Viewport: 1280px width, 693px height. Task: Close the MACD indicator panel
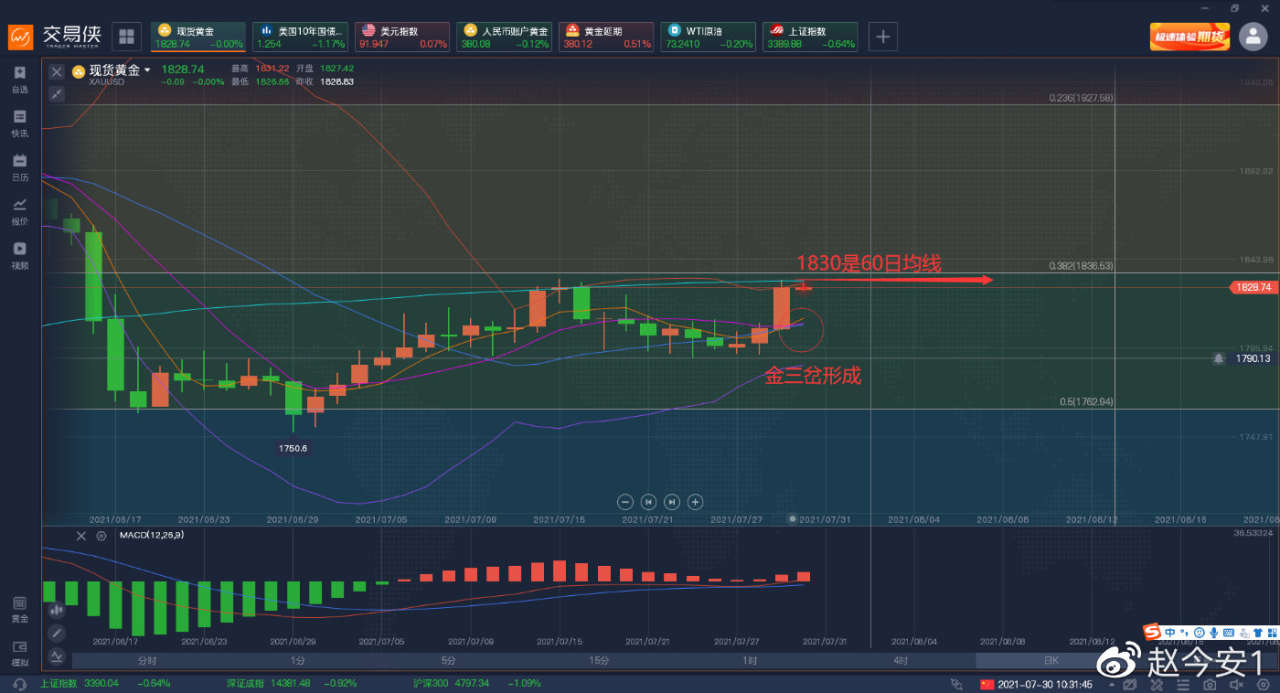tap(82, 536)
